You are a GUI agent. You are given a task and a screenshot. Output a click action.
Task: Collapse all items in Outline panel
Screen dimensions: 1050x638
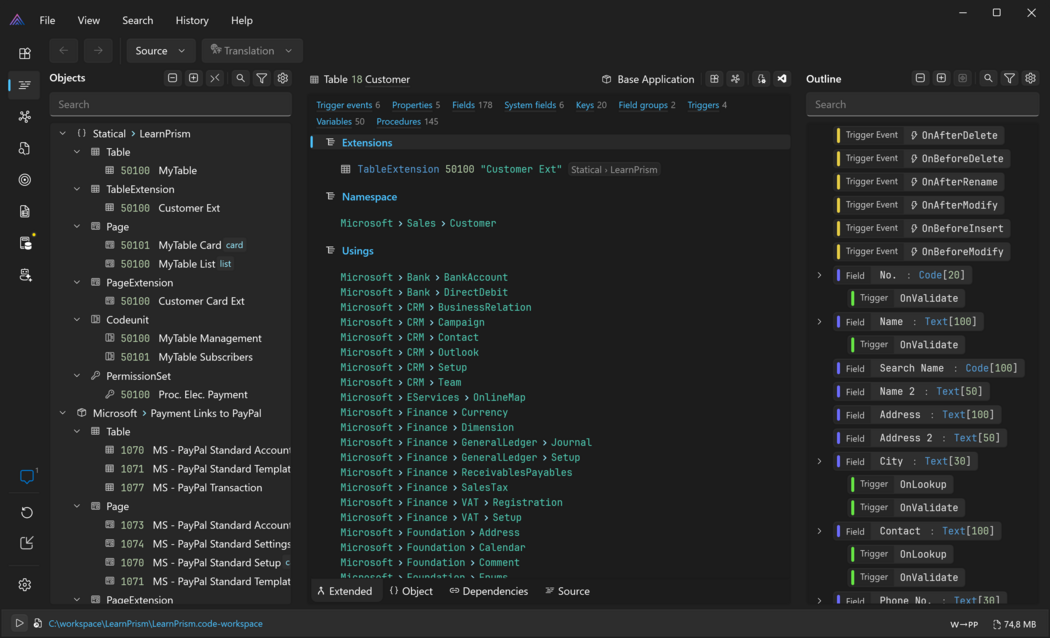click(920, 78)
